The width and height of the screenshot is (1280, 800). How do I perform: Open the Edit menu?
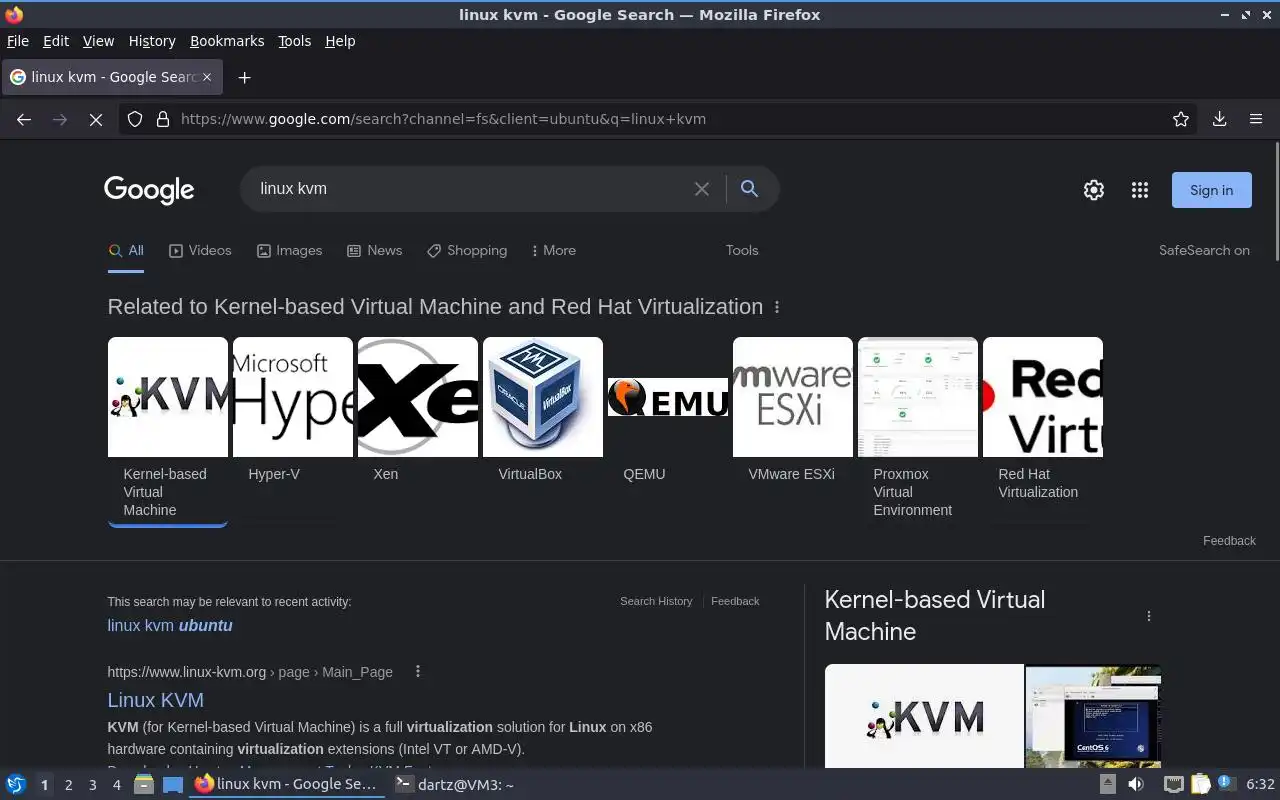point(56,41)
